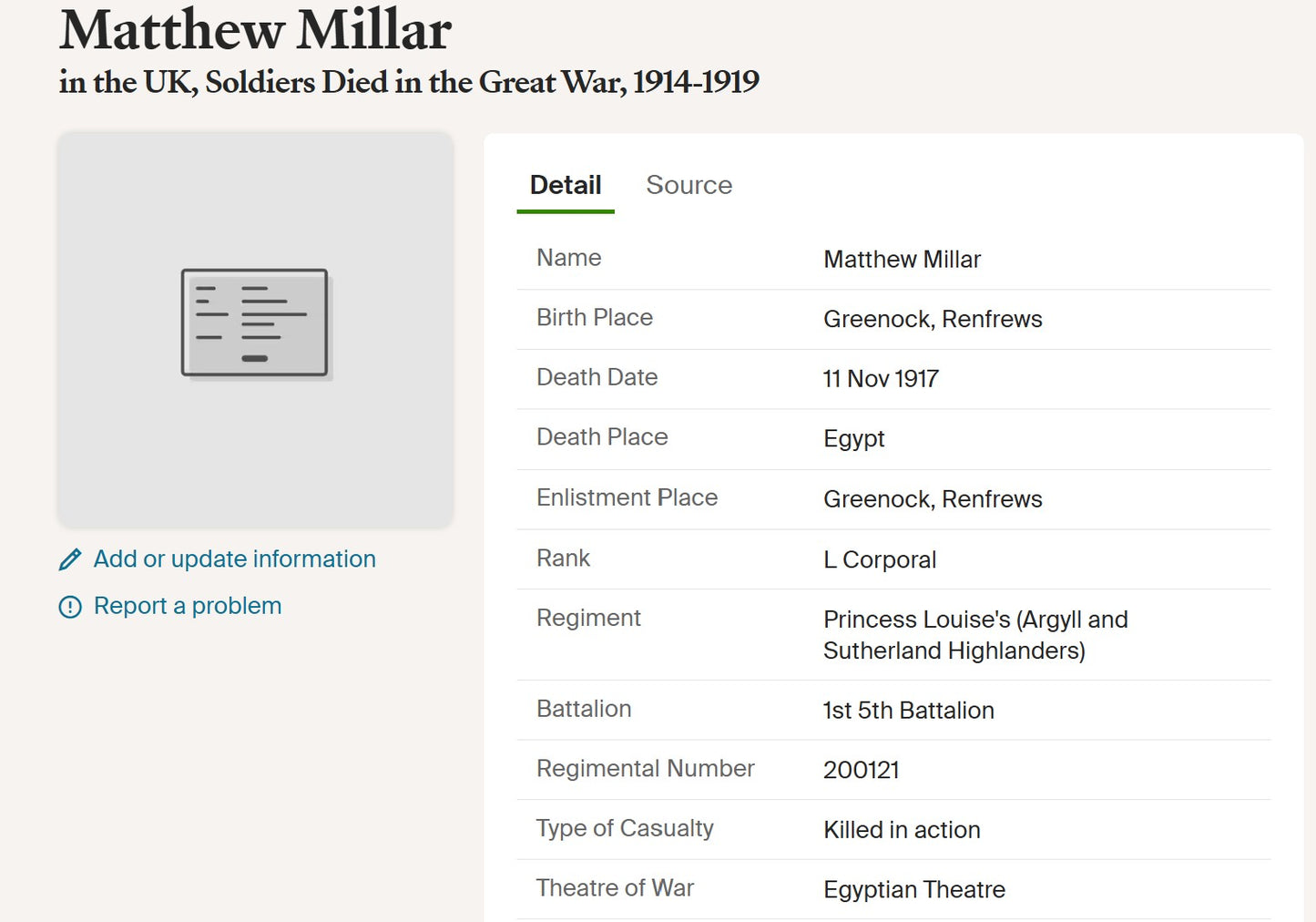The image size is (1316, 922).
Task: Click the Matthew Millar value in the Name row
Action: pos(902,260)
